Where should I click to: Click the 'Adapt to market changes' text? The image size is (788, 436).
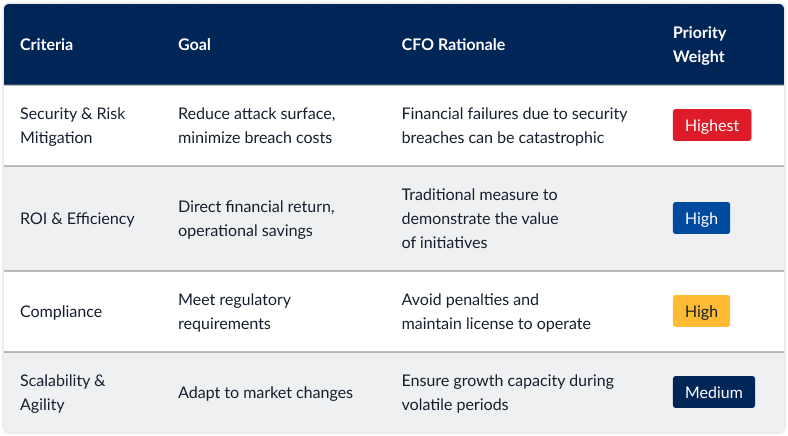(x=265, y=392)
